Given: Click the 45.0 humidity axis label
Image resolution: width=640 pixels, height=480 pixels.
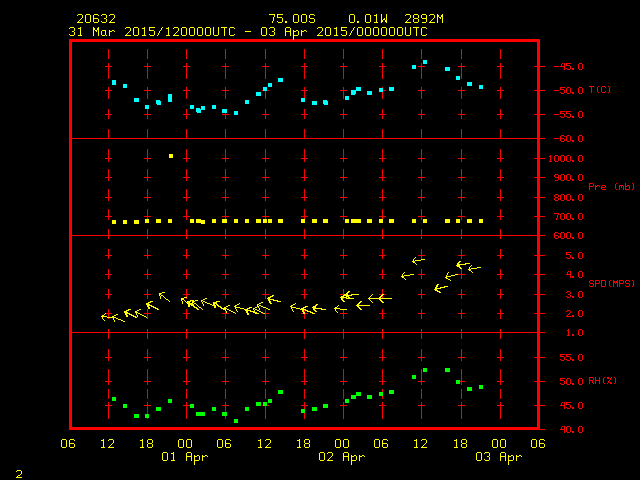Looking at the screenshot, I should pos(571,406).
